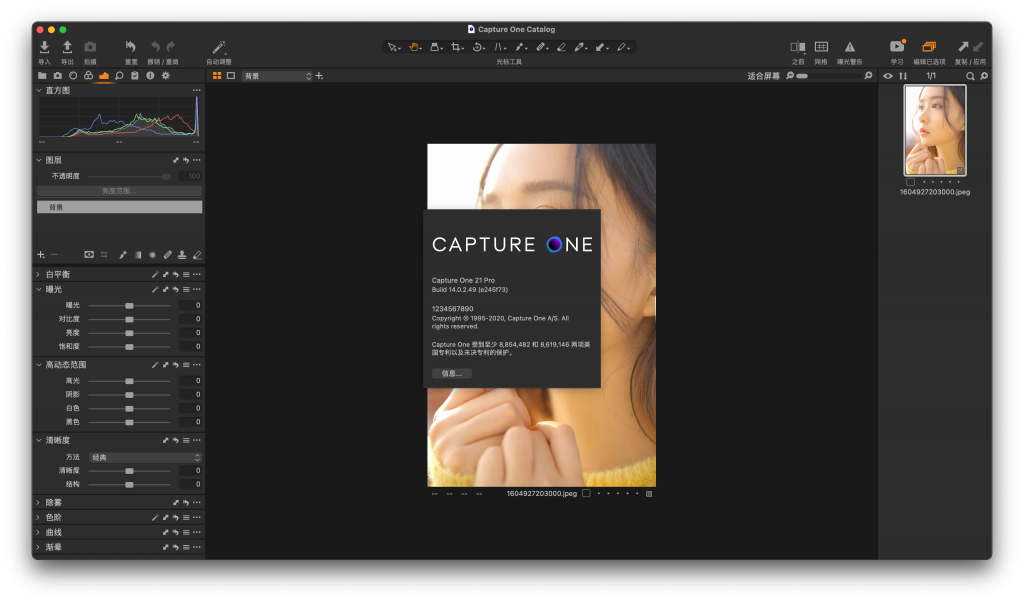Switch to multi-view grid viewer mode

[x=217, y=76]
